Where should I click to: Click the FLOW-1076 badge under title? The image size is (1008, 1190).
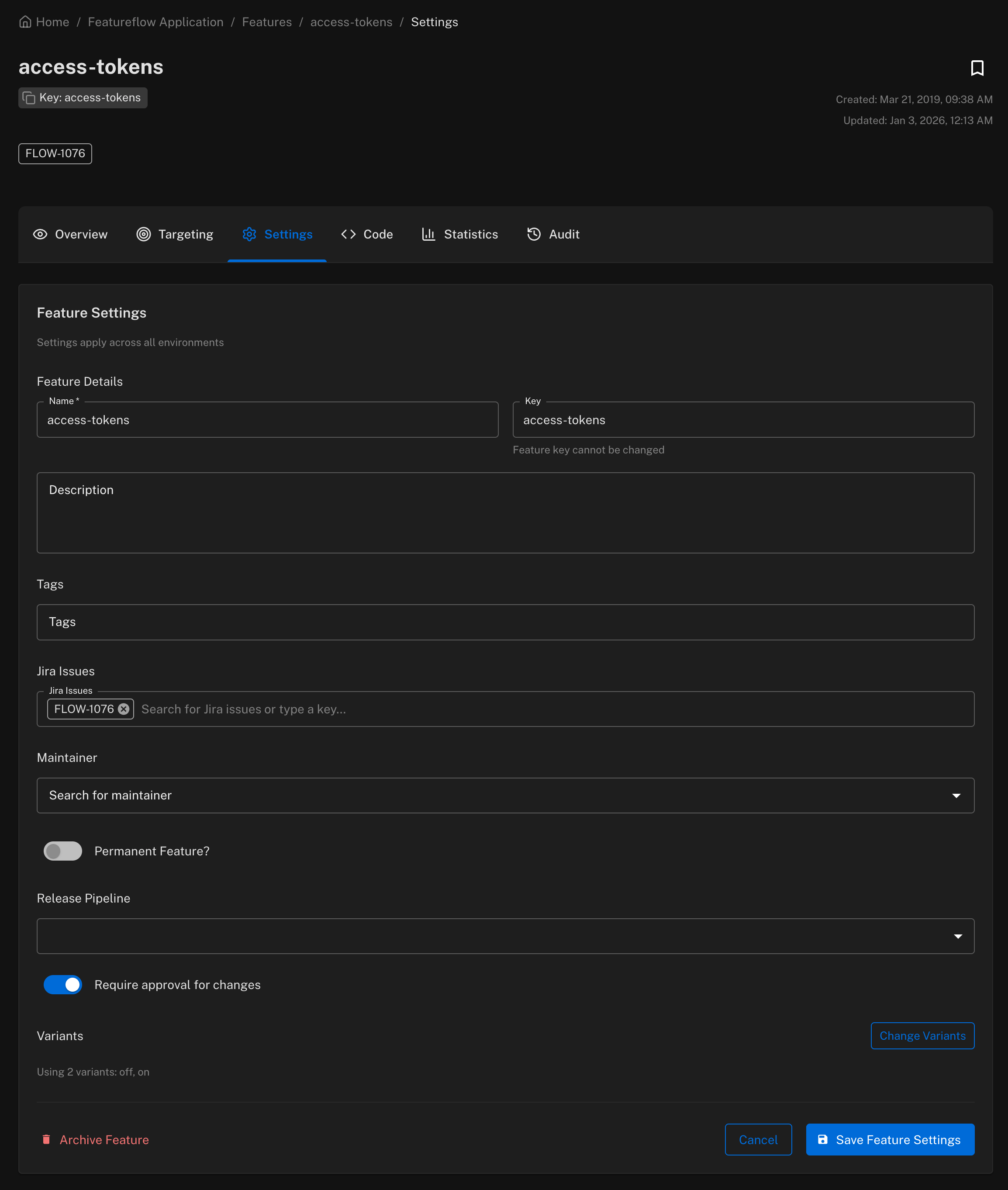coord(55,153)
